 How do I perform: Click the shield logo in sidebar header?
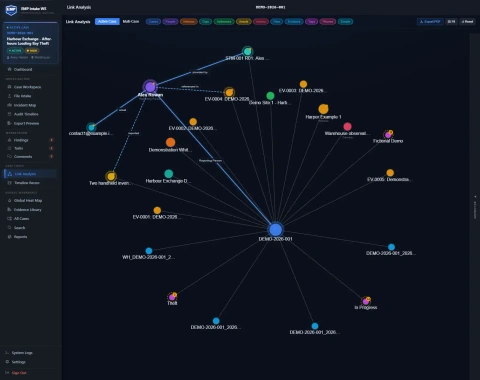point(11,10)
